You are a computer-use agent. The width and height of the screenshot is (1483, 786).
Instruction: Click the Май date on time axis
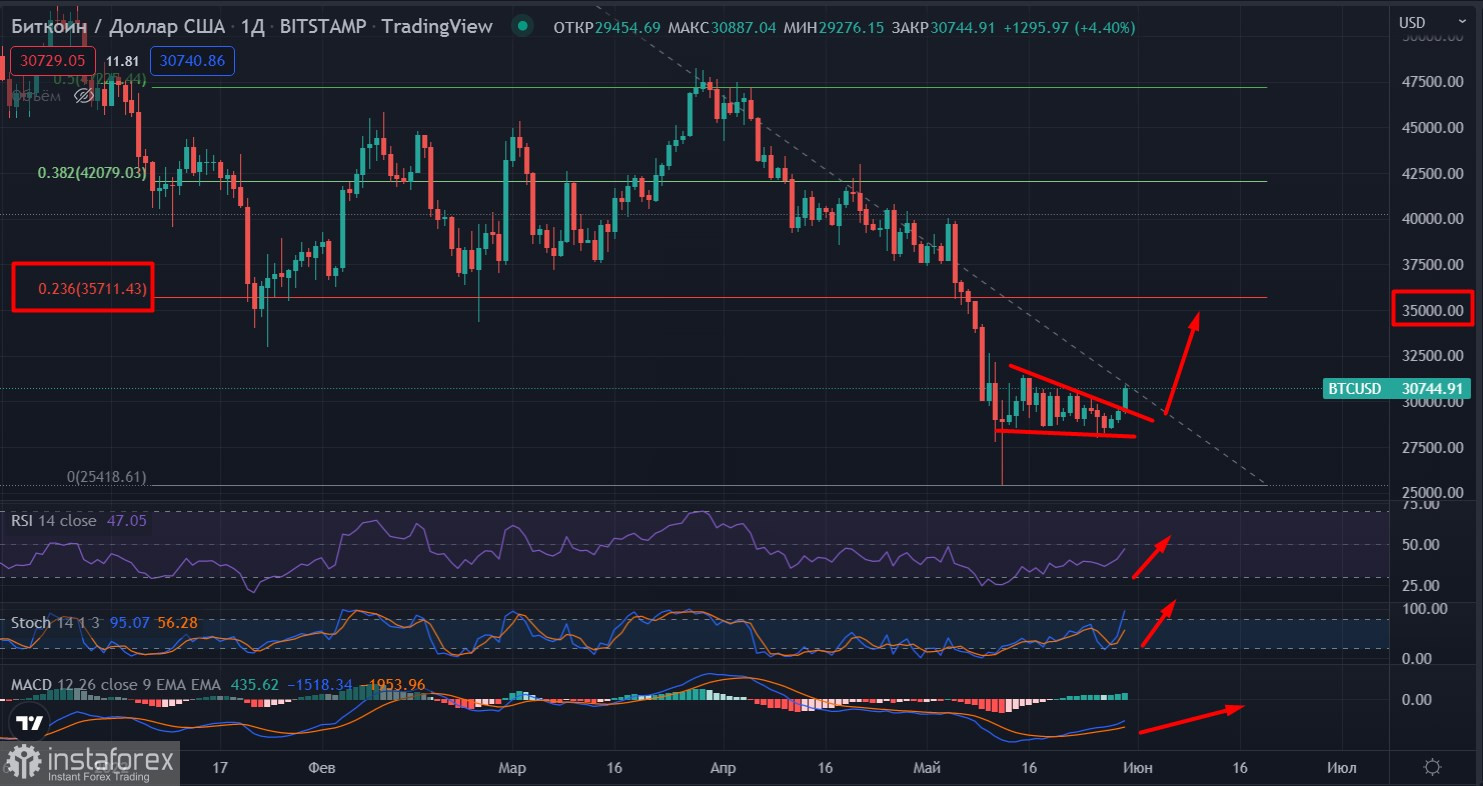(927, 768)
